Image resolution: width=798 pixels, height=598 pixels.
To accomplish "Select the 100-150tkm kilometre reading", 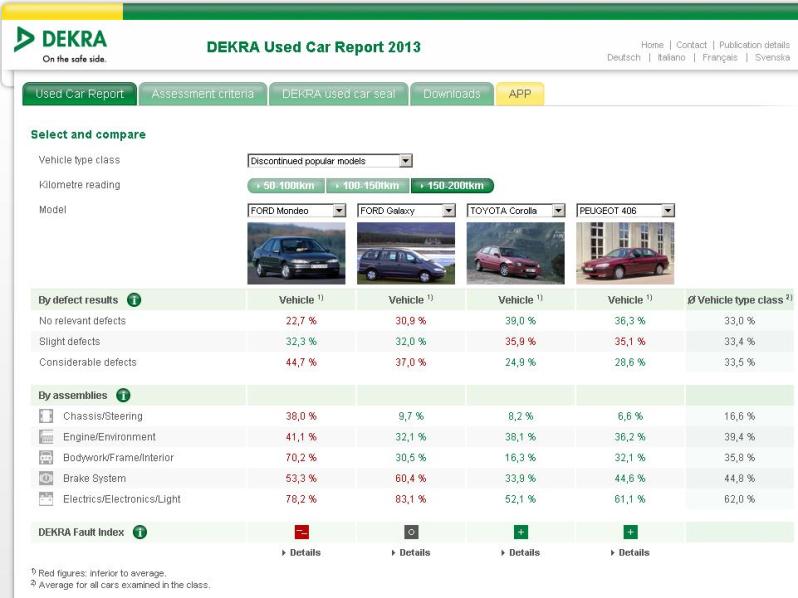I will point(369,186).
